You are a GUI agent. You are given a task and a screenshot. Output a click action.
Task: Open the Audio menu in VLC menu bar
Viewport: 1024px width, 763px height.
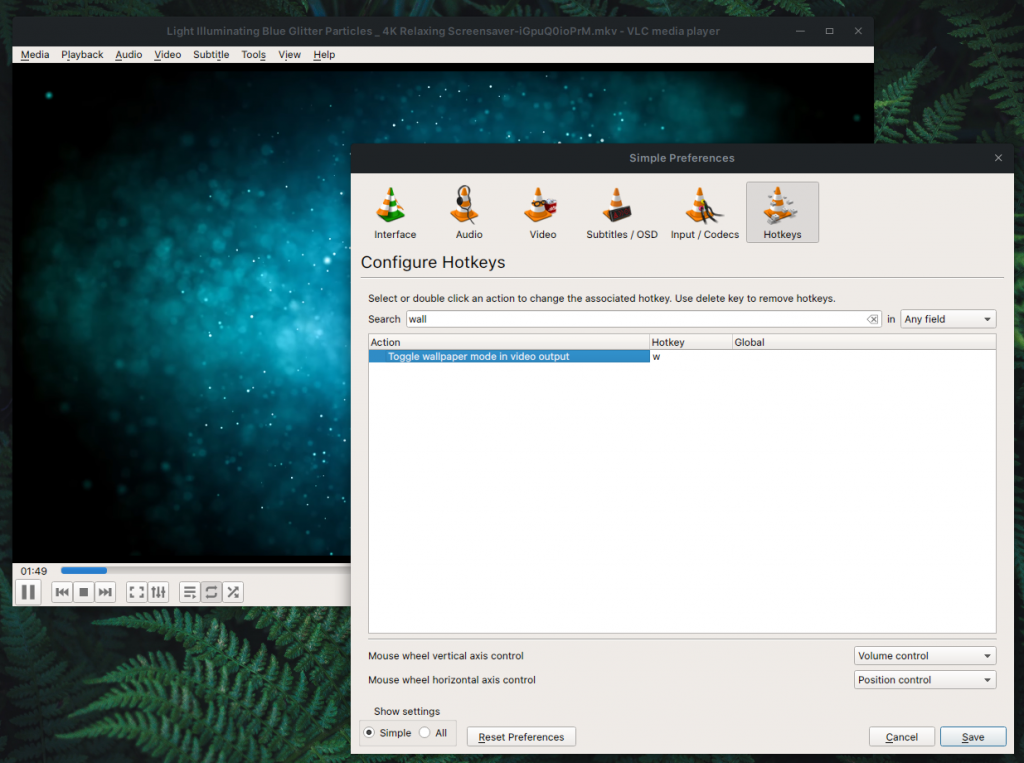[129, 55]
